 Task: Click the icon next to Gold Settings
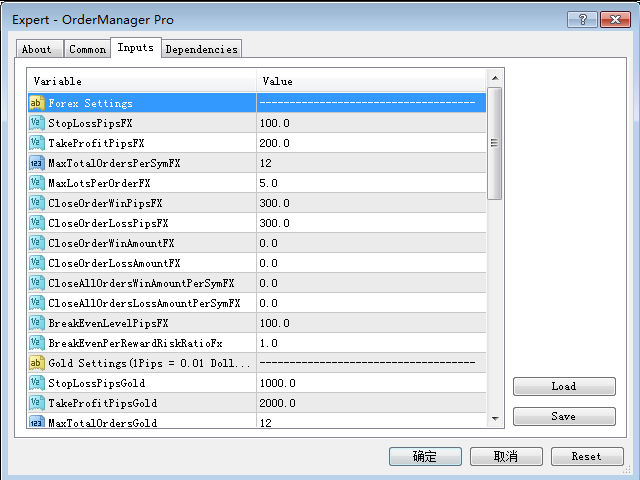pos(36,363)
